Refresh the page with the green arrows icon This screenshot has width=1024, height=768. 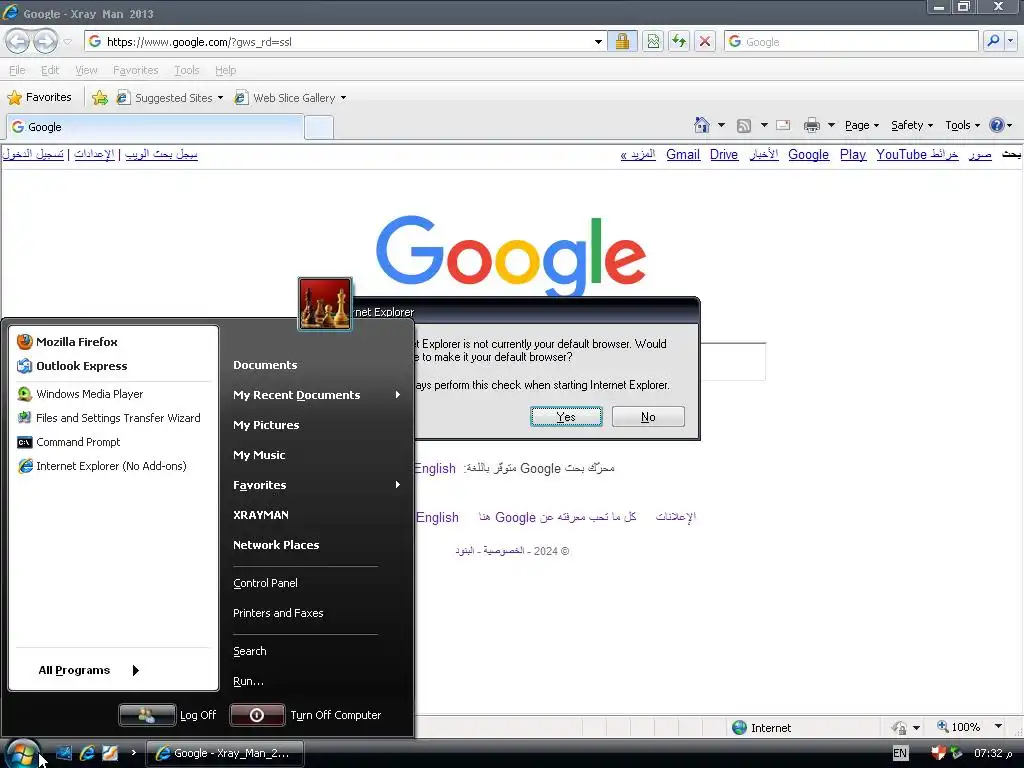679,42
